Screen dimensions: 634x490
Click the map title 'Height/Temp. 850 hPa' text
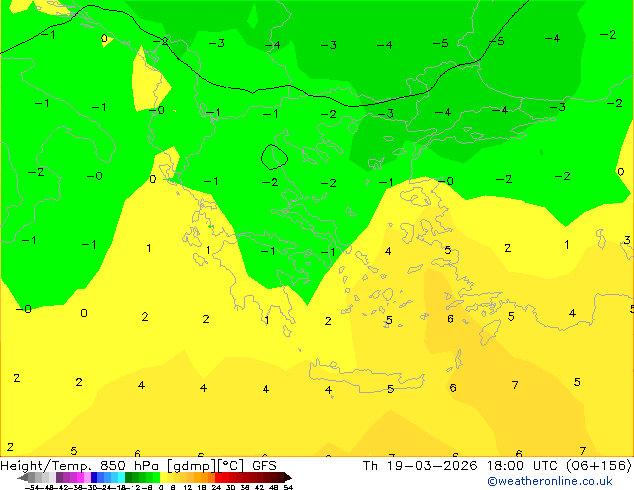[80, 465]
